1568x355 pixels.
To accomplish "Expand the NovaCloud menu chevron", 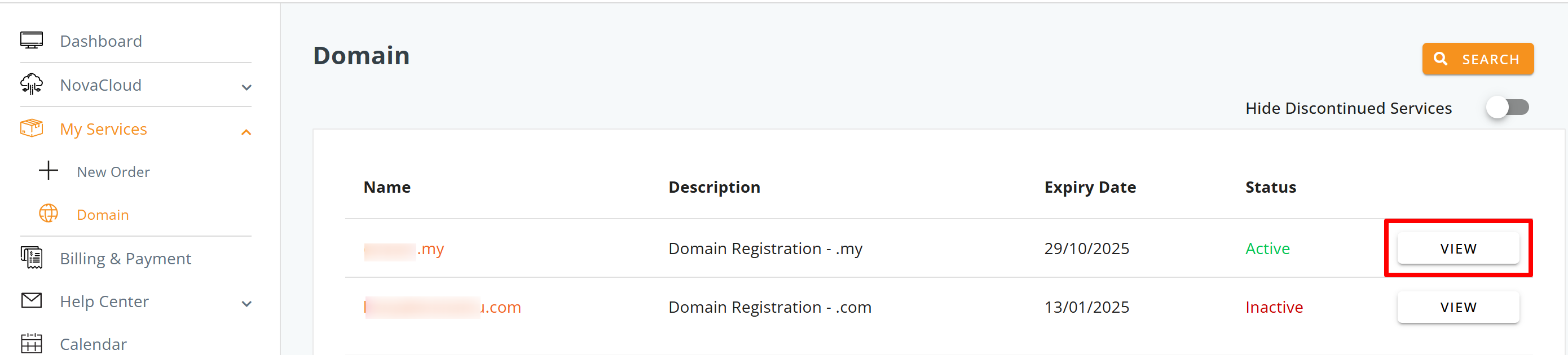I will point(246,87).
